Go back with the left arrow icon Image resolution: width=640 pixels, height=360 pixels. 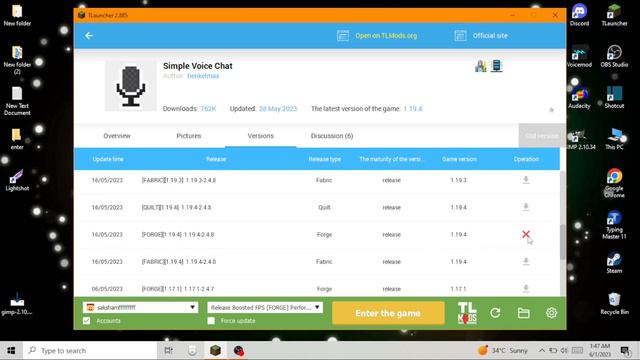point(89,36)
